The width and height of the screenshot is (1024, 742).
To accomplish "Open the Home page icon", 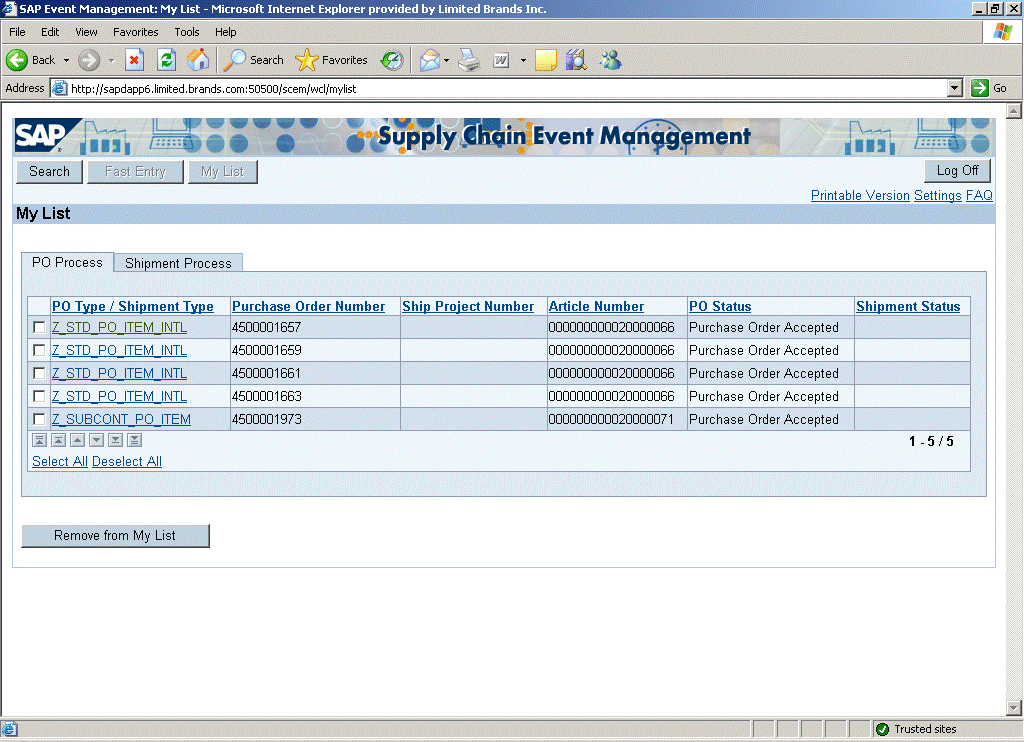I will point(198,60).
